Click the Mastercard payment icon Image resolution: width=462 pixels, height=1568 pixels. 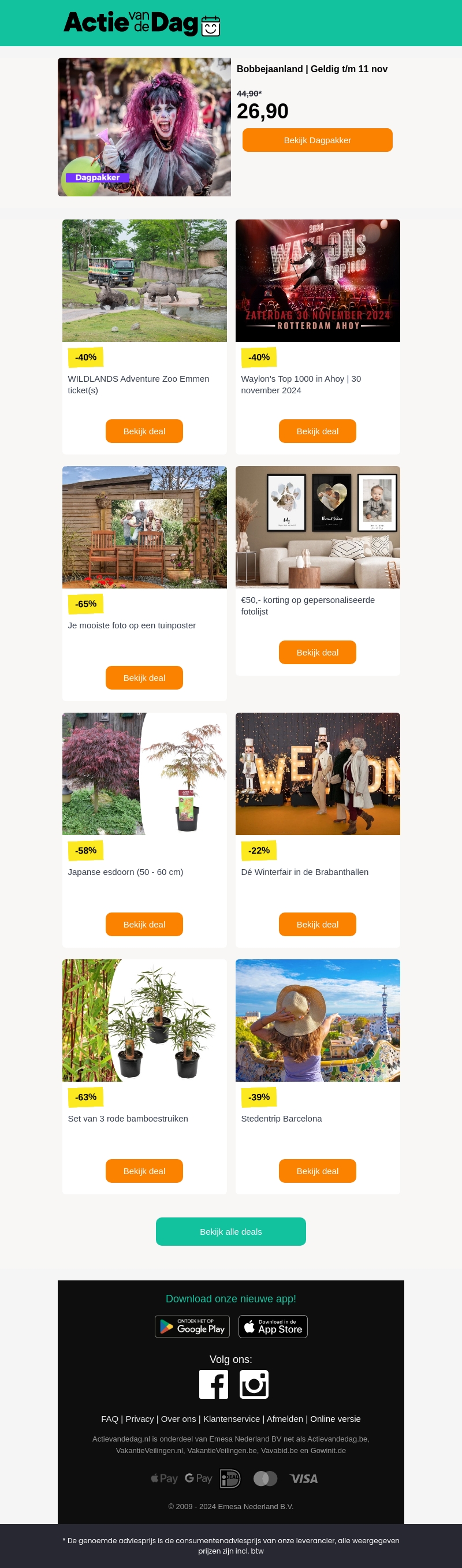click(x=266, y=1478)
